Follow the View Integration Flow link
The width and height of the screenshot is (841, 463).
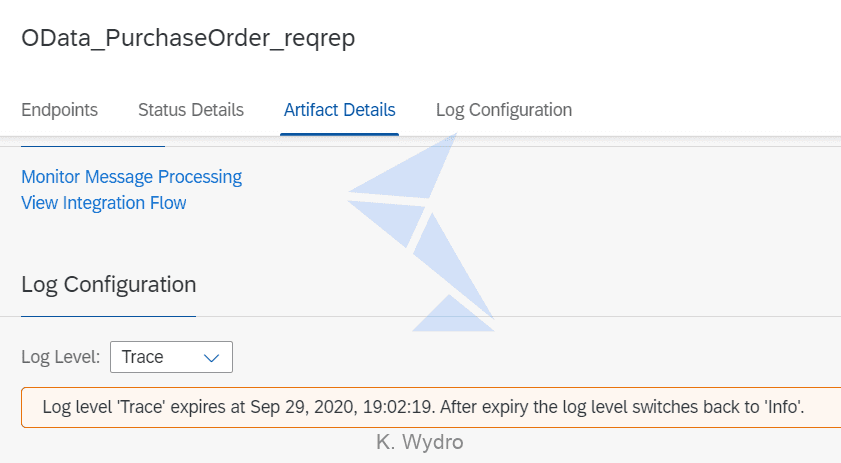[x=104, y=203]
